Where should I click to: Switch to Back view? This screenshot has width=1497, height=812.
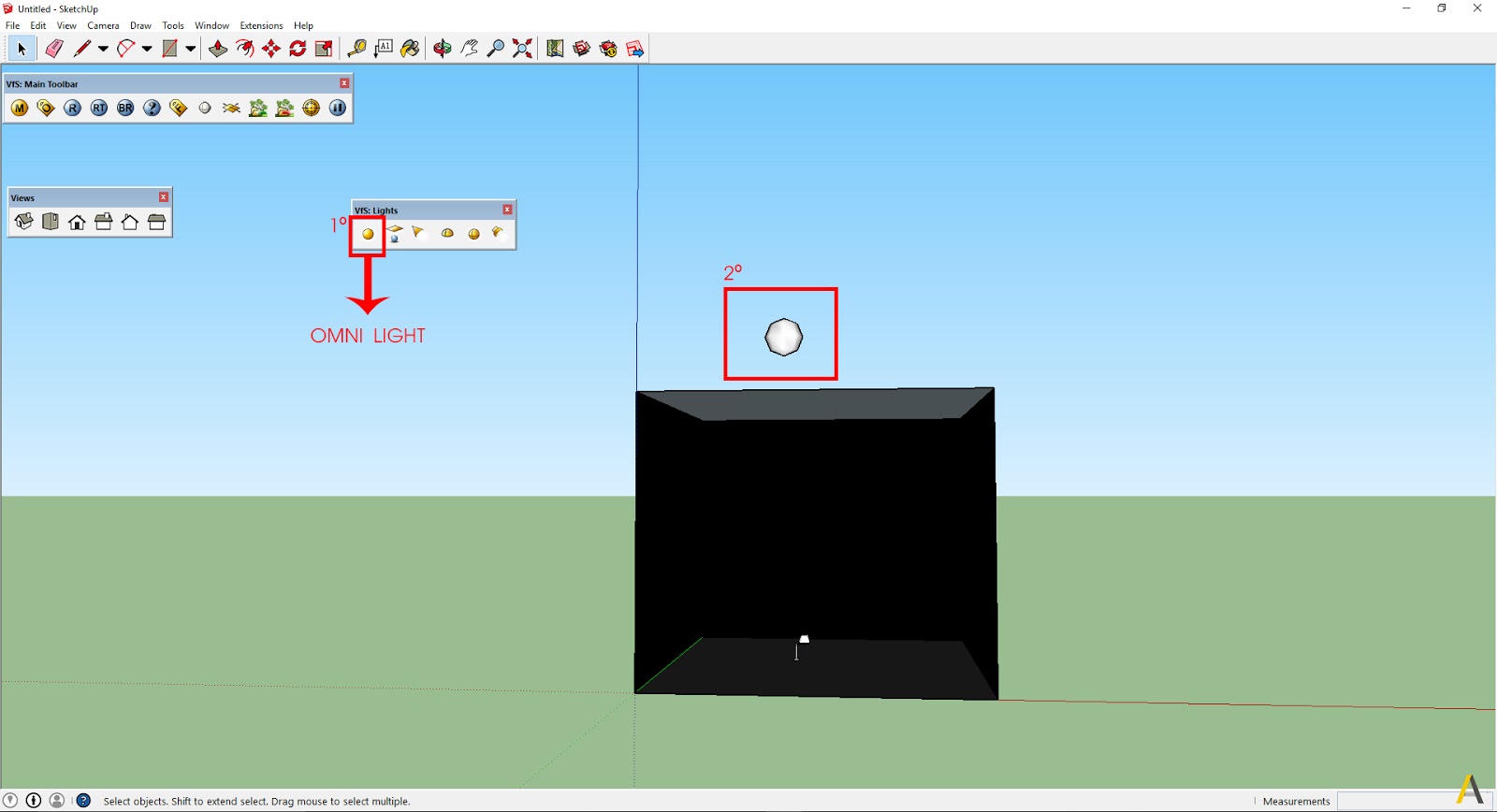(130, 223)
